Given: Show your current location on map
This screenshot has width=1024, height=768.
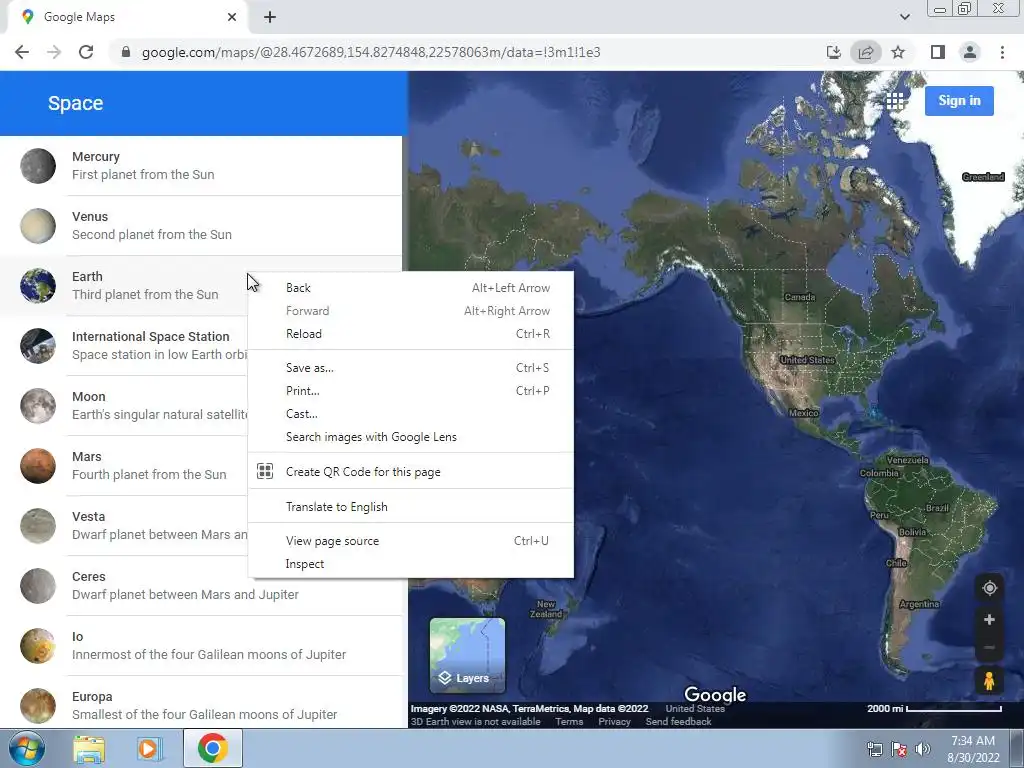Looking at the screenshot, I should [989, 588].
